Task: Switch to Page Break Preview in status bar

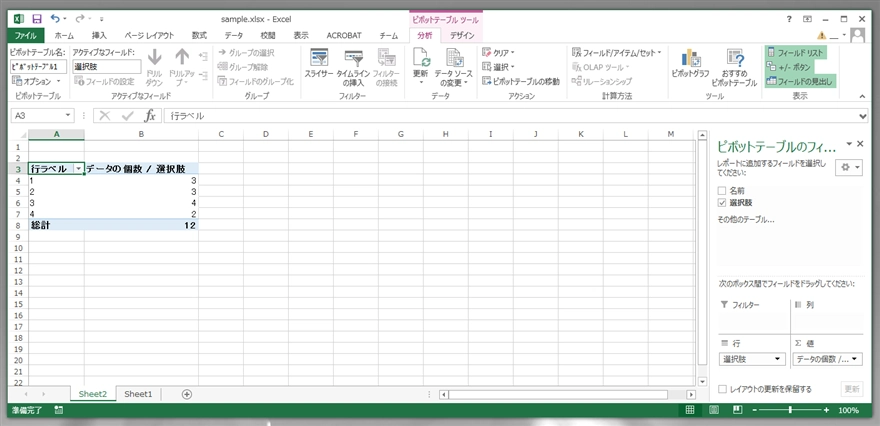Action: click(738, 410)
